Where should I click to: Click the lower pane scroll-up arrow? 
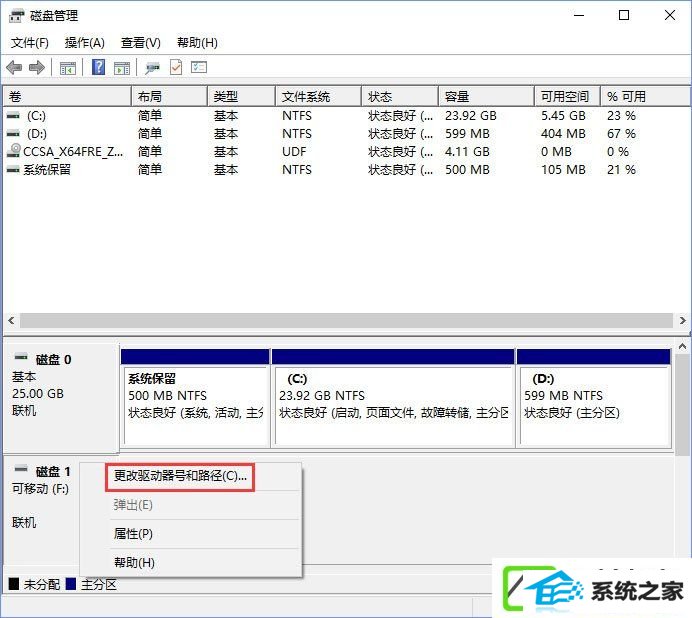(682, 347)
